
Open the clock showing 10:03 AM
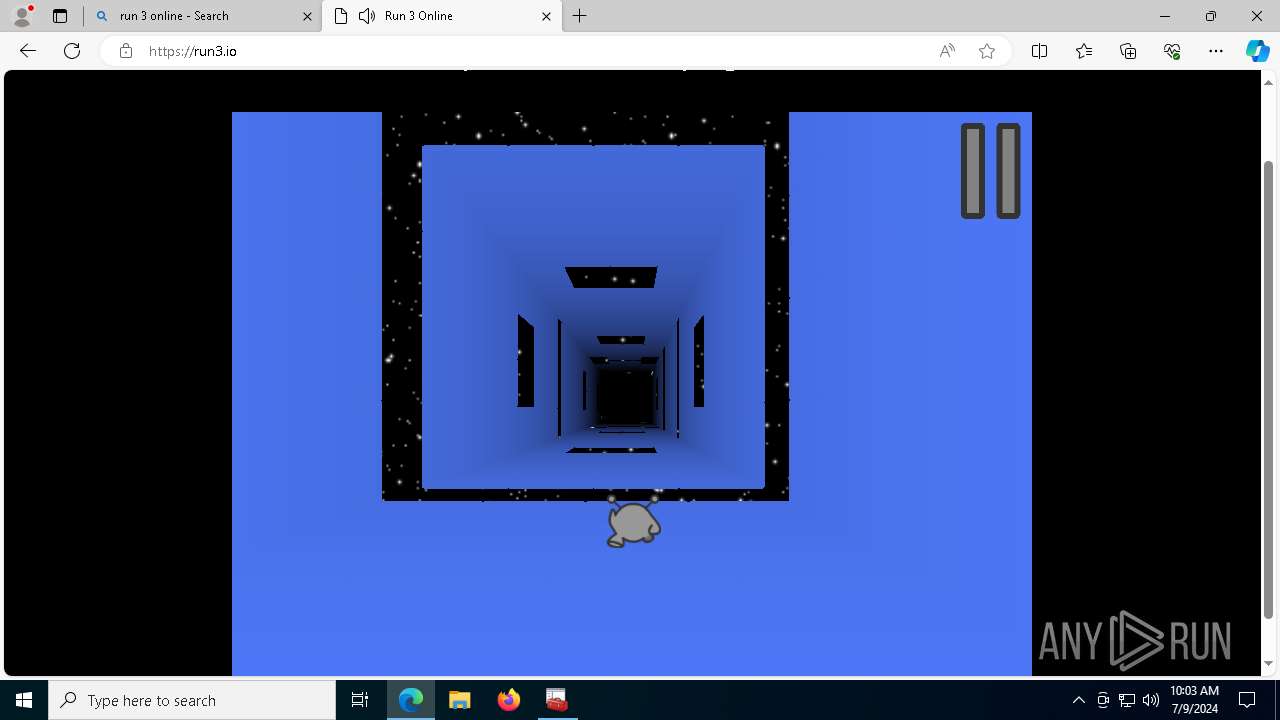[x=1194, y=700]
